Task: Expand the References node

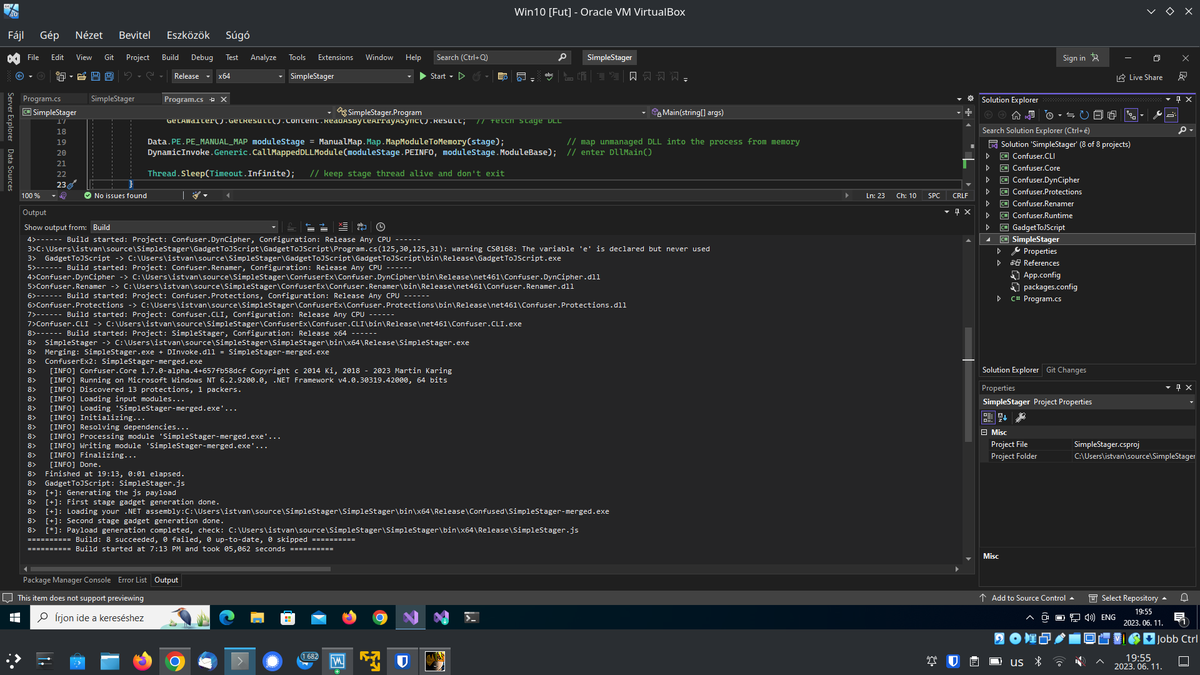Action: (x=999, y=263)
